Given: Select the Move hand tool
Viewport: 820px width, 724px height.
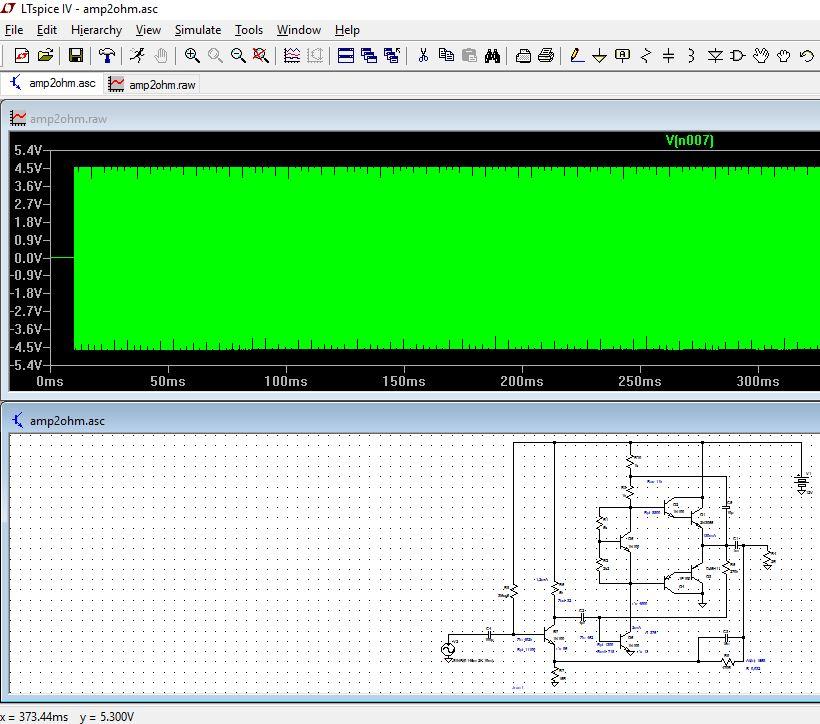Looking at the screenshot, I should point(761,55).
